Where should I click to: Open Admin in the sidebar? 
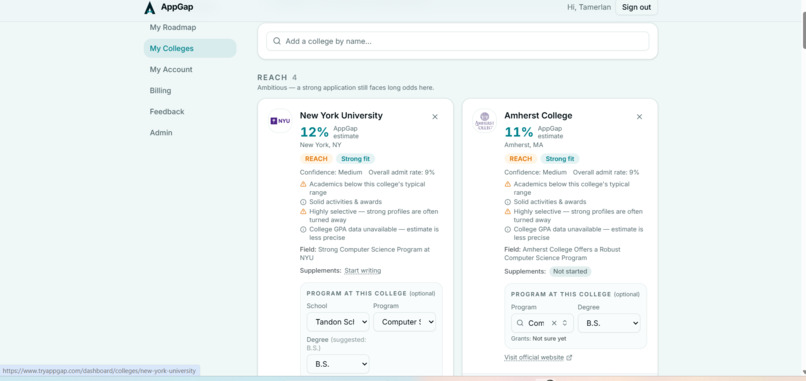click(x=161, y=133)
